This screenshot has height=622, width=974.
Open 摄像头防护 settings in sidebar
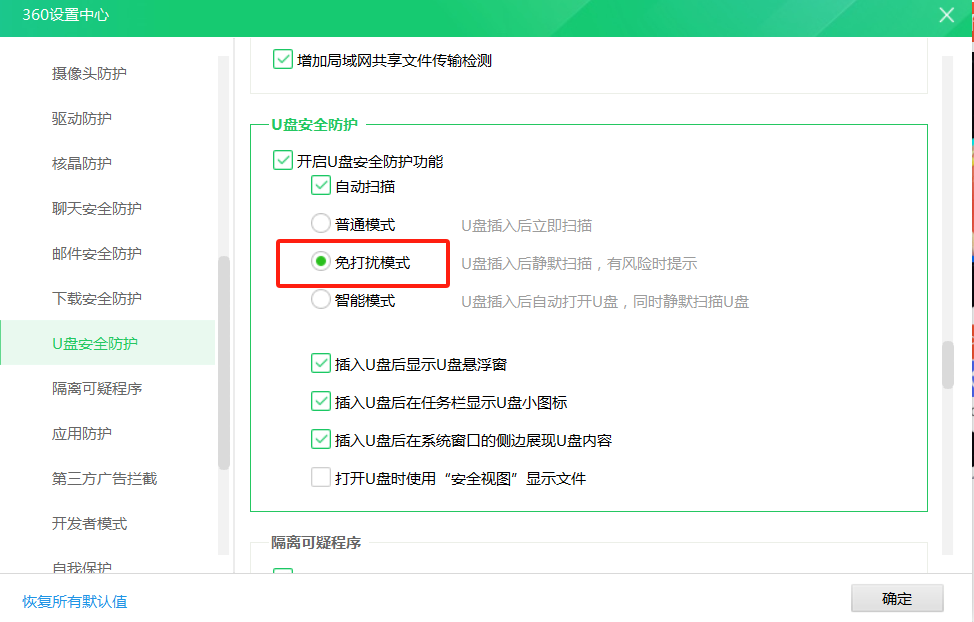coord(89,73)
